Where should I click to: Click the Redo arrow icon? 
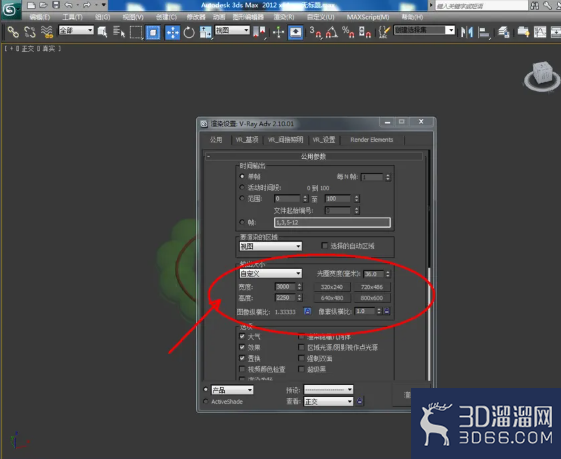[x=87, y=5]
